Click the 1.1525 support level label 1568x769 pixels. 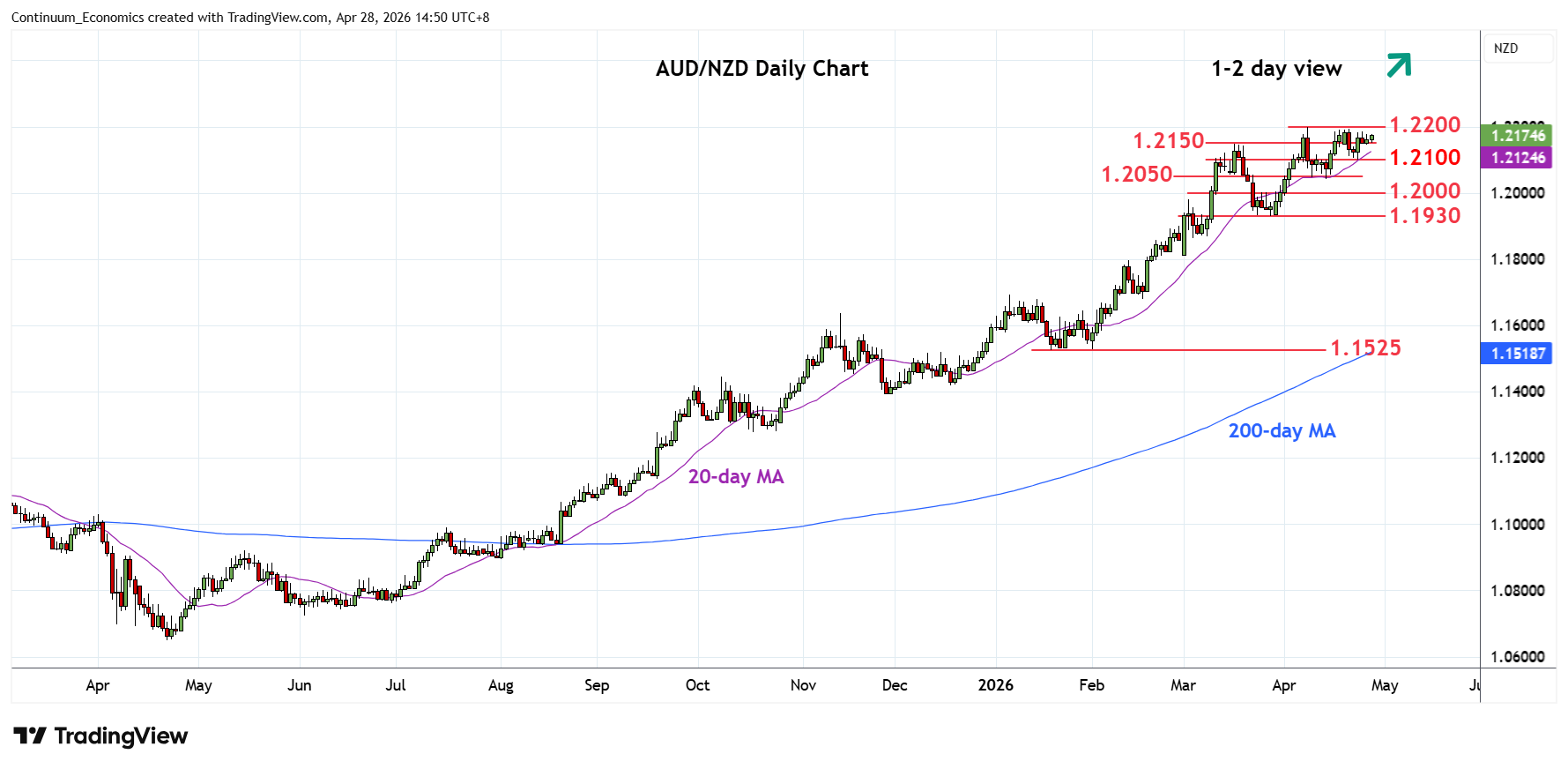point(1365,348)
